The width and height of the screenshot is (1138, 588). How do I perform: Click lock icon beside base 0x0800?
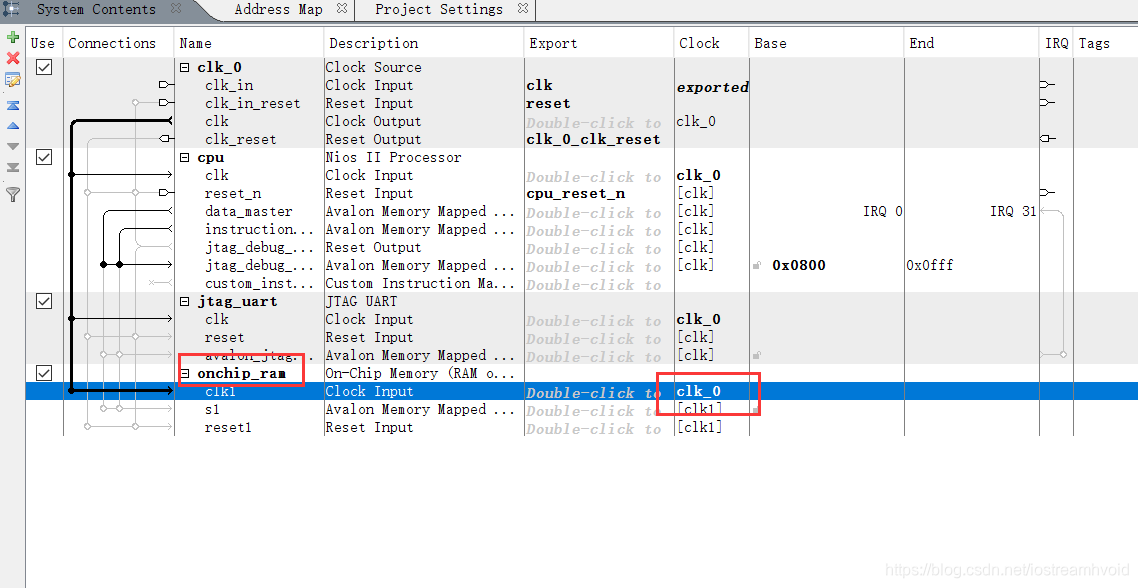757,266
